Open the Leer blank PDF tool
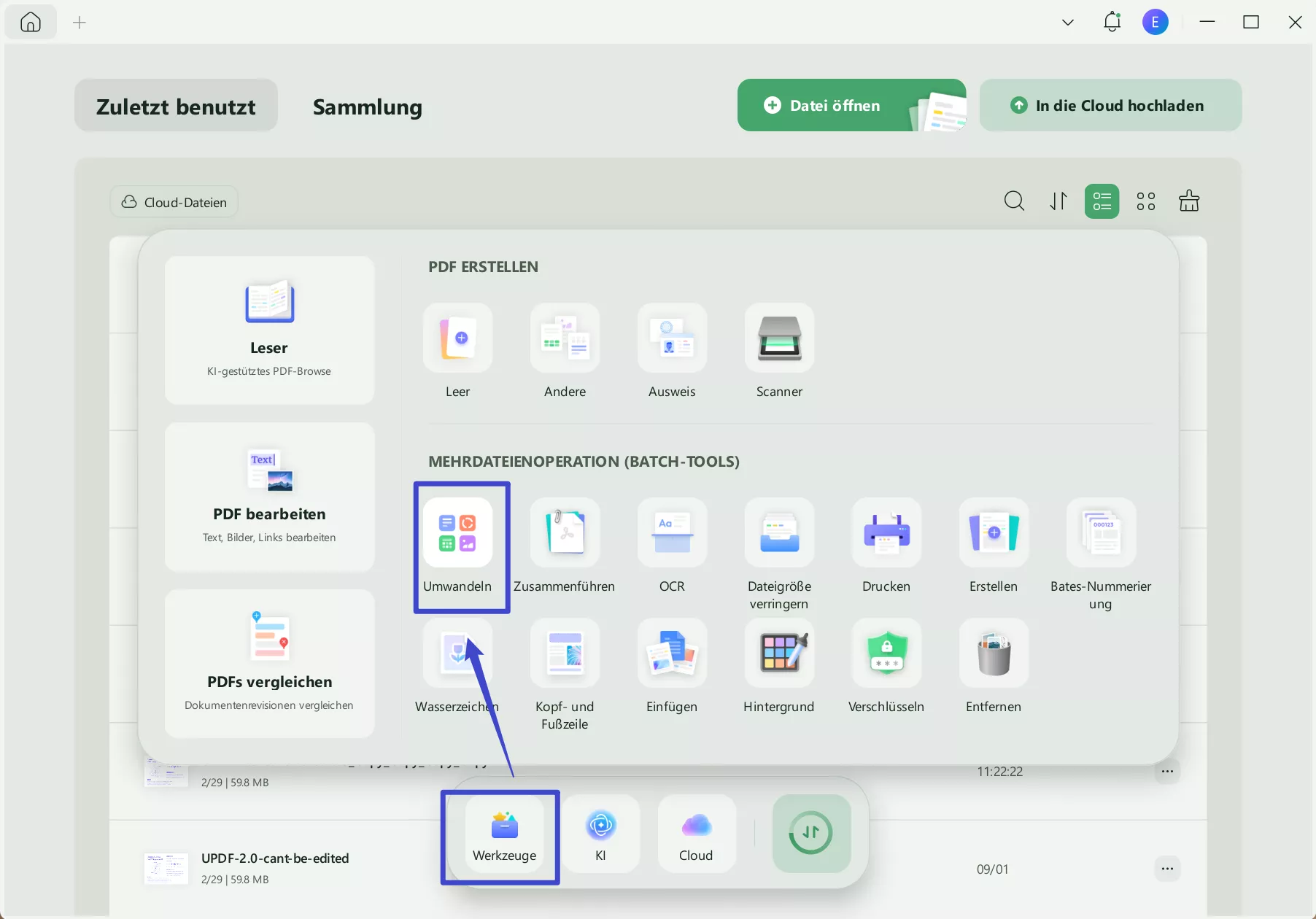 pyautogui.click(x=457, y=338)
